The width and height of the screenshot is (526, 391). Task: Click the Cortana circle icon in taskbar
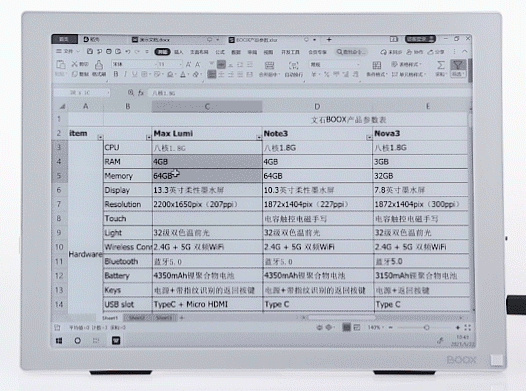click(x=77, y=341)
